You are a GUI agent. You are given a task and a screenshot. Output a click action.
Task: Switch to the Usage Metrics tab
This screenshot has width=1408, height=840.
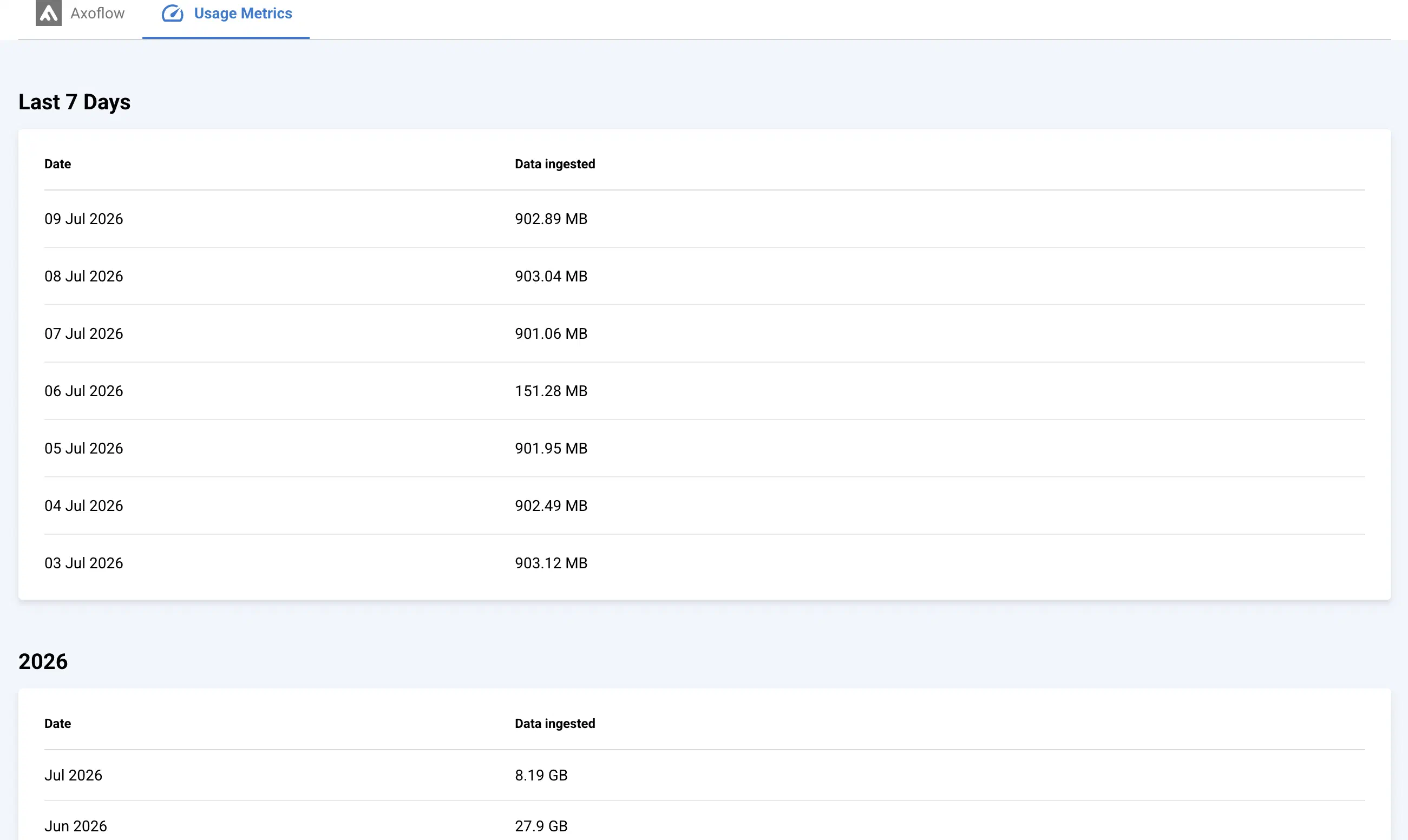click(x=226, y=14)
